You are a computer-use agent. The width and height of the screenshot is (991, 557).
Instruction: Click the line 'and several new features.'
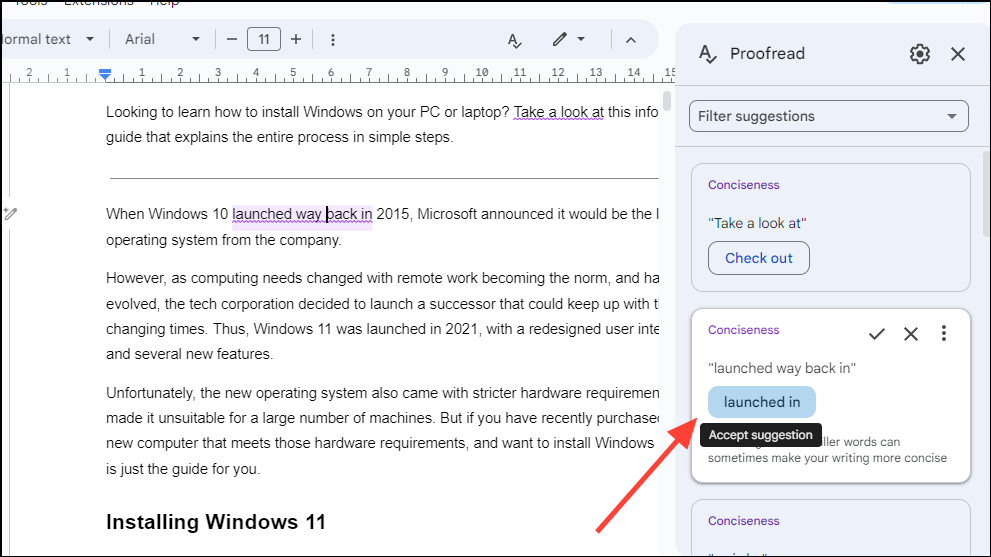point(190,354)
